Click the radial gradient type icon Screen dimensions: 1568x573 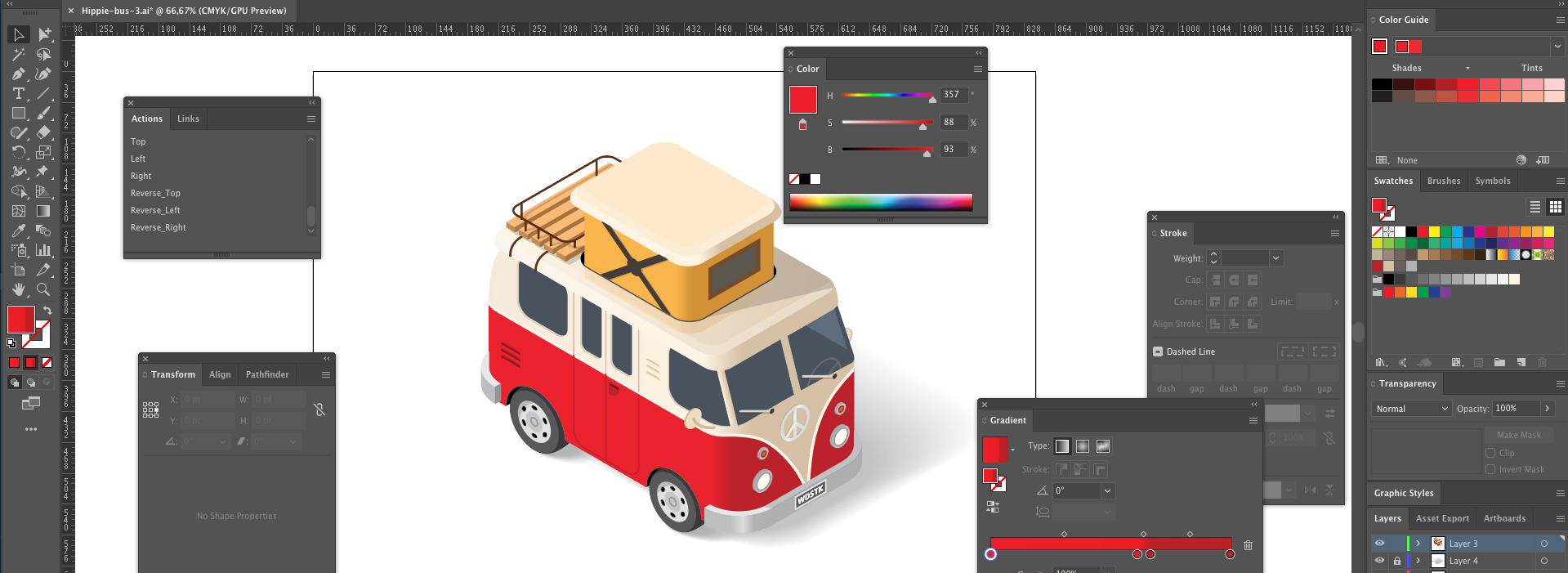[1083, 446]
